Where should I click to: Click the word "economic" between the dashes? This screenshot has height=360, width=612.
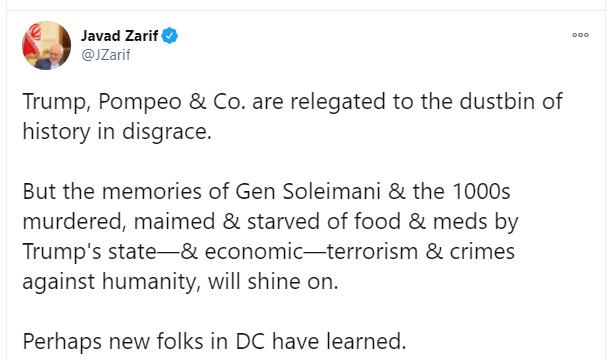pyautogui.click(x=254, y=252)
